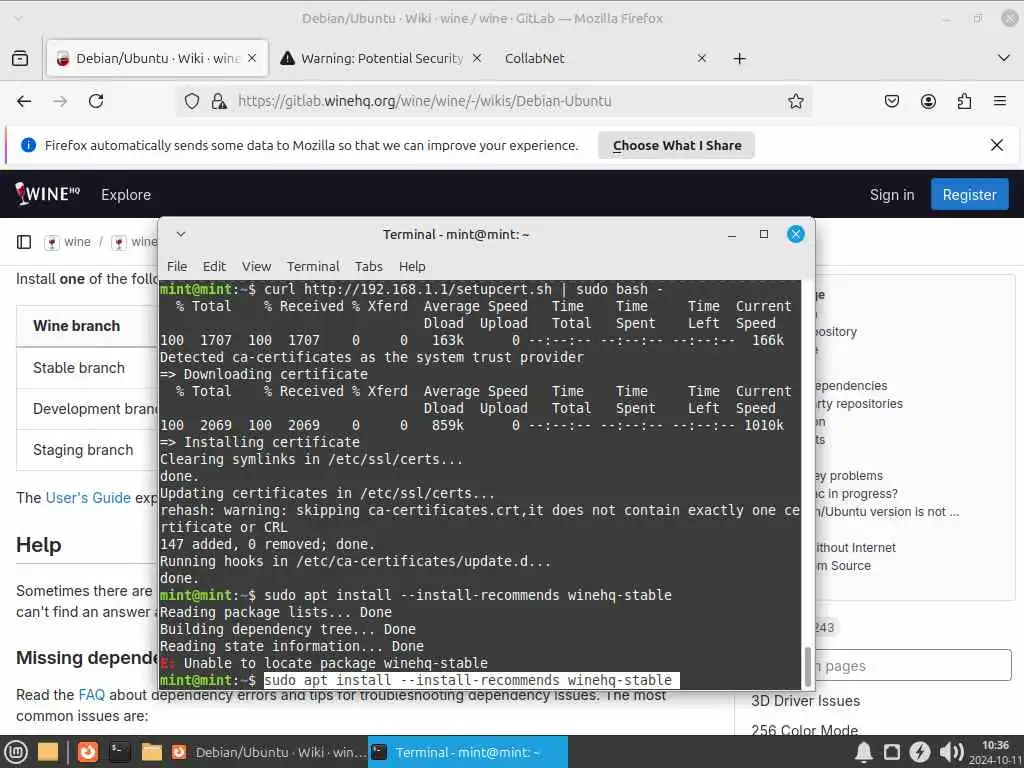The image size is (1024, 768).
Task: Click the taskbar clock
Action: click(x=995, y=752)
